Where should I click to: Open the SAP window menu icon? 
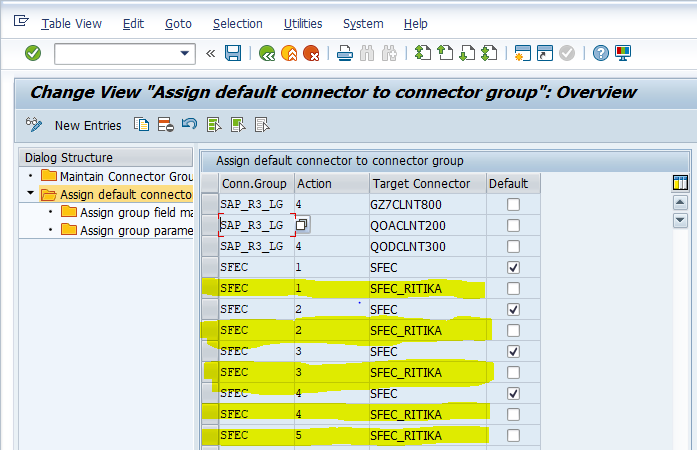click(21, 20)
